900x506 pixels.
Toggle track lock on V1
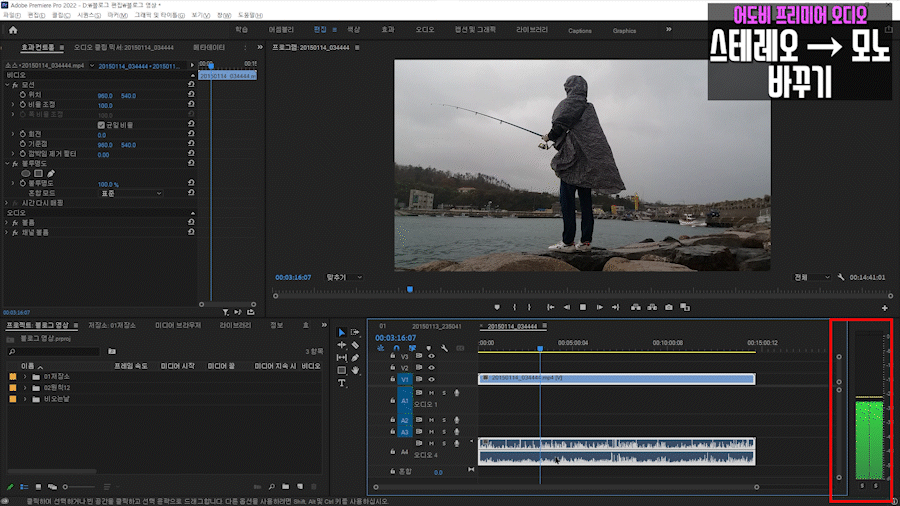tap(393, 379)
